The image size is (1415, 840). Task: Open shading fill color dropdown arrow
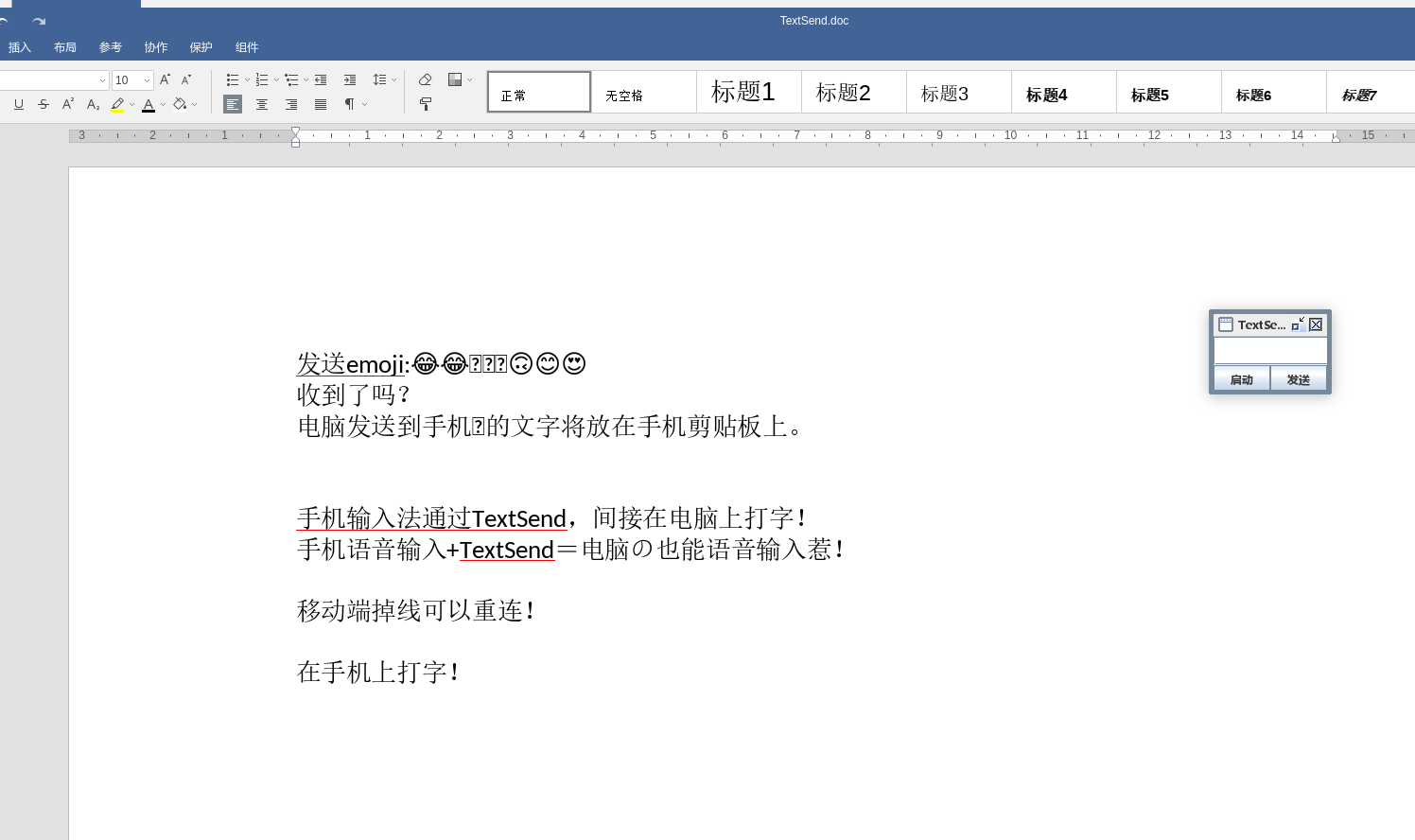(x=195, y=104)
